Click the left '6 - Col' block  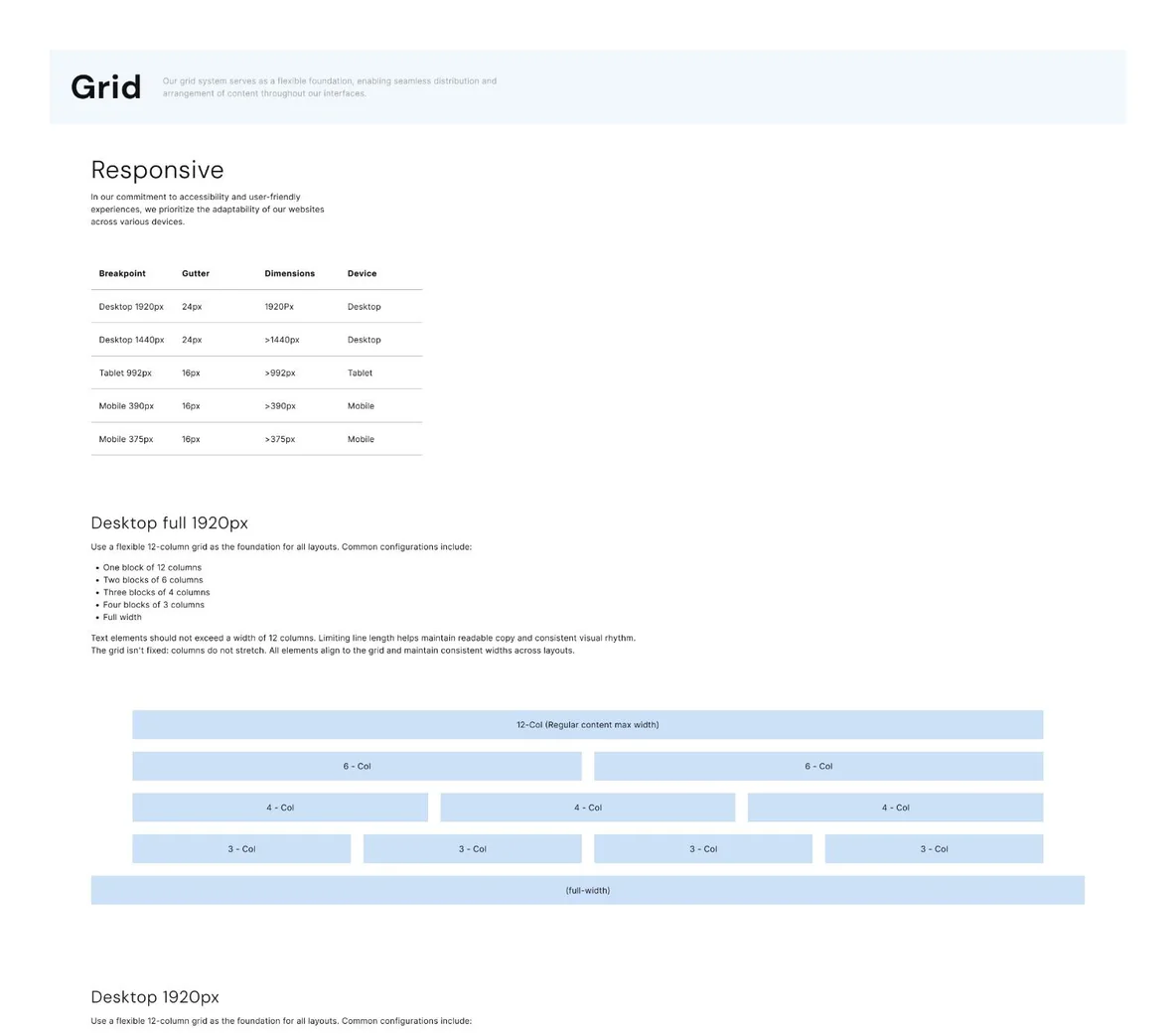[x=357, y=767]
